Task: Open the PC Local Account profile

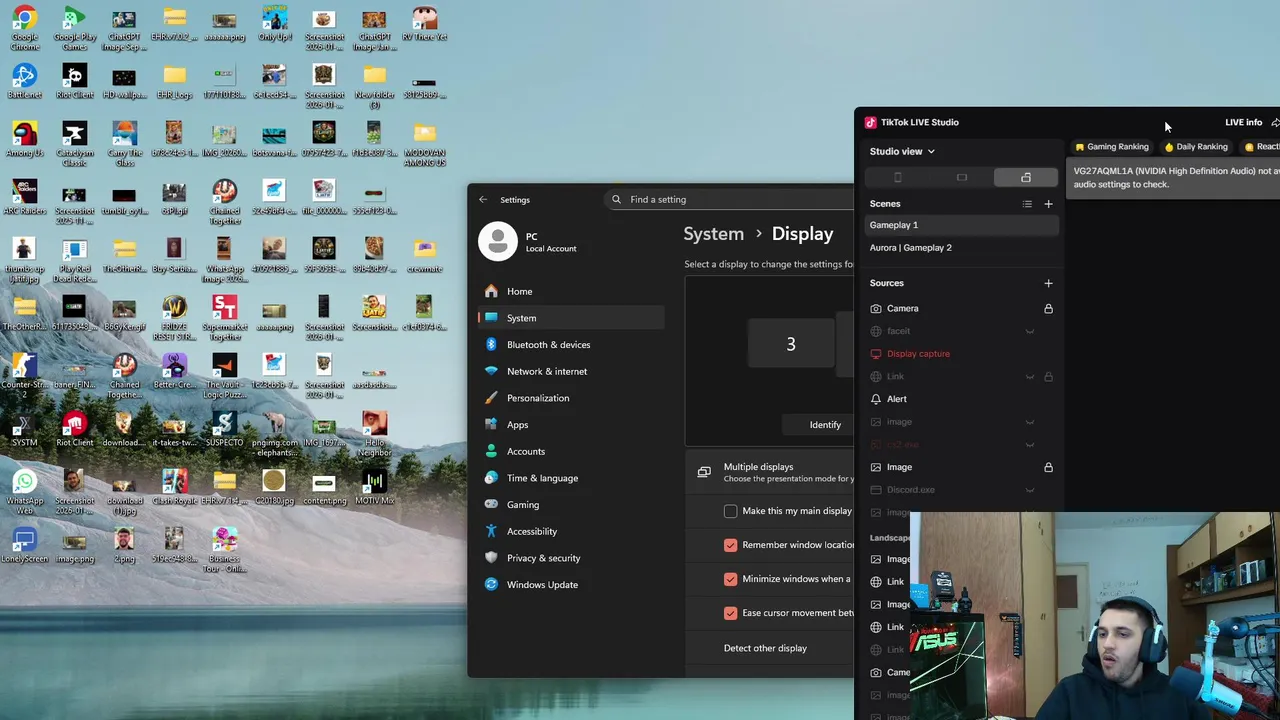Action: tap(530, 242)
